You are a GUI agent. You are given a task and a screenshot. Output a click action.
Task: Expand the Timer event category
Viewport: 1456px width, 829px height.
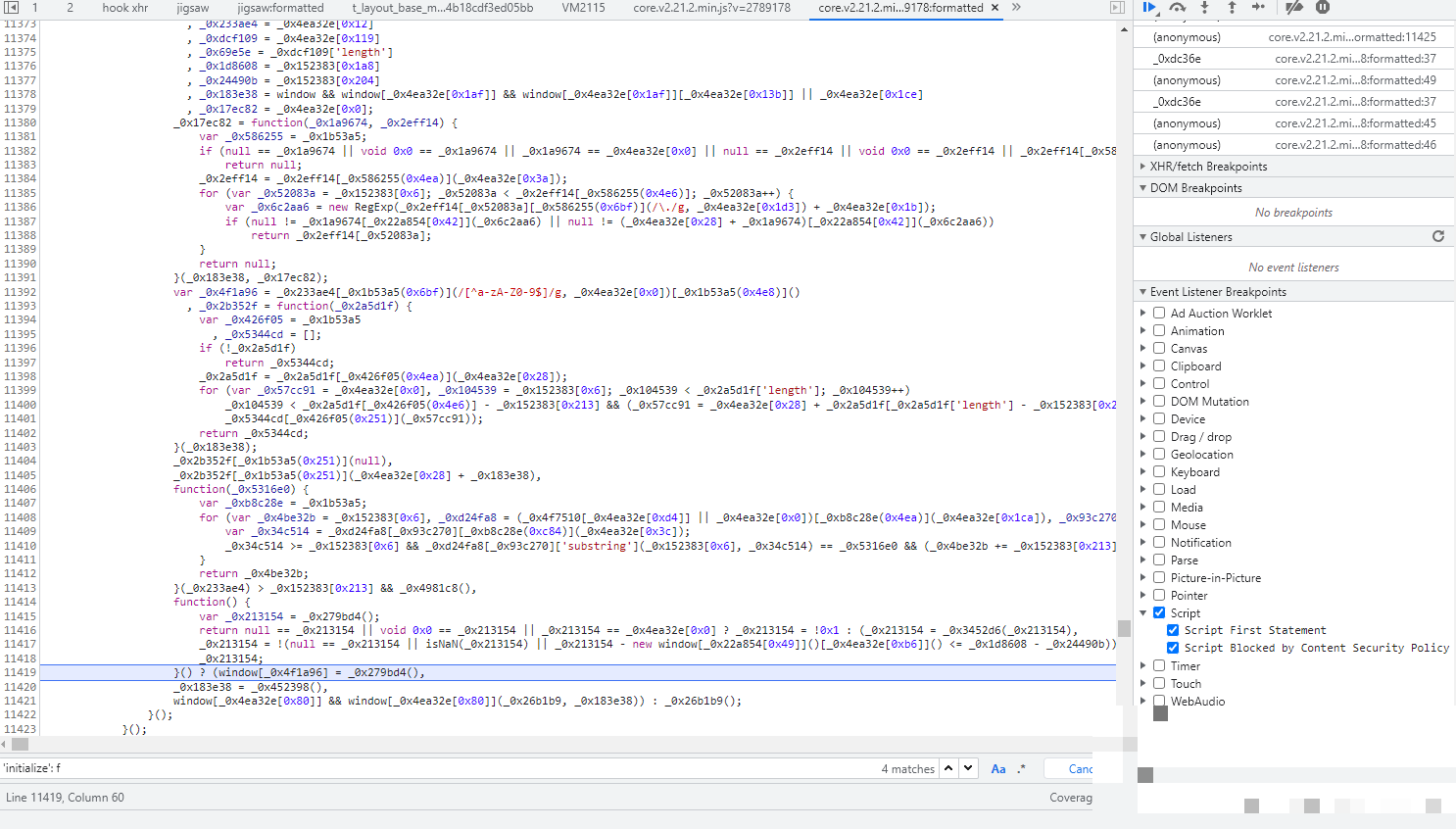point(1143,666)
